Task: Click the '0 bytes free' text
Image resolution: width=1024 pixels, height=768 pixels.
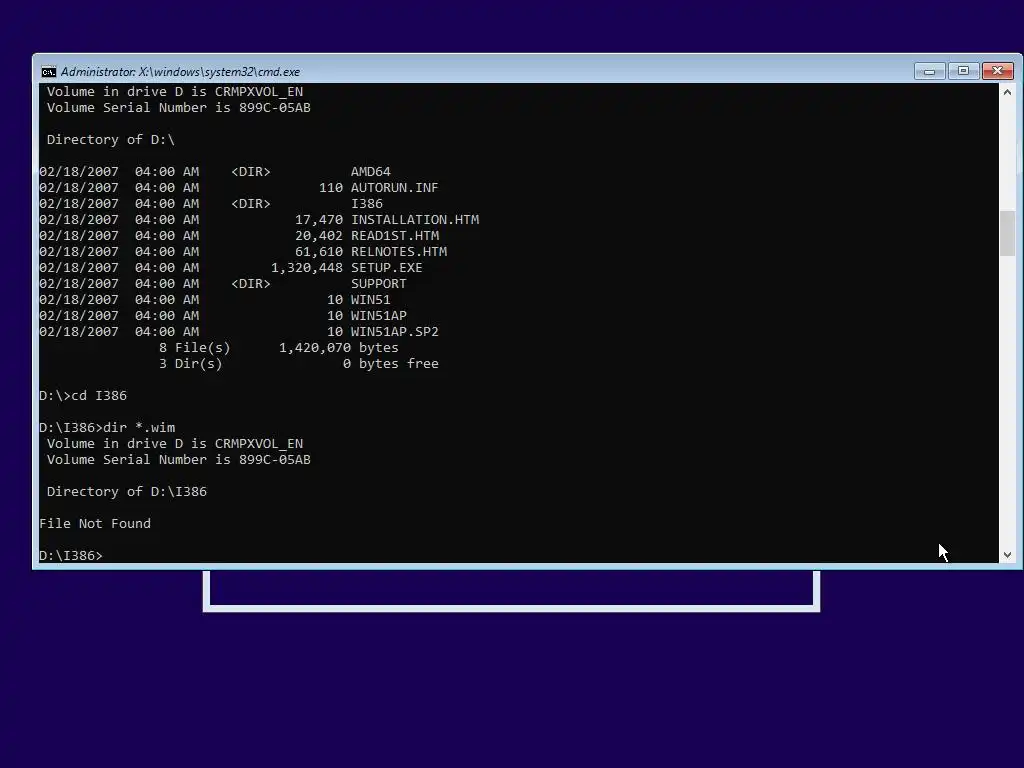Action: [x=391, y=364]
